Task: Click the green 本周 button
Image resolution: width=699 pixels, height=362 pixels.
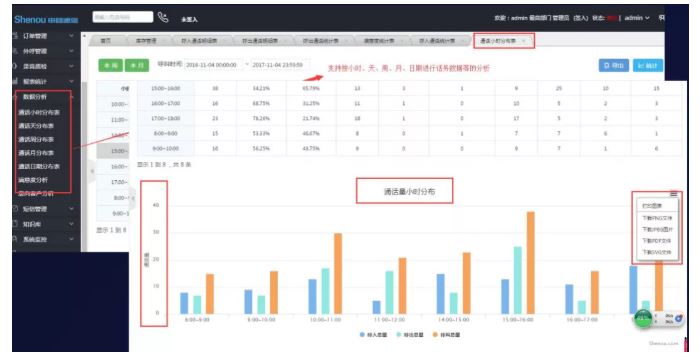Action: tap(111, 66)
